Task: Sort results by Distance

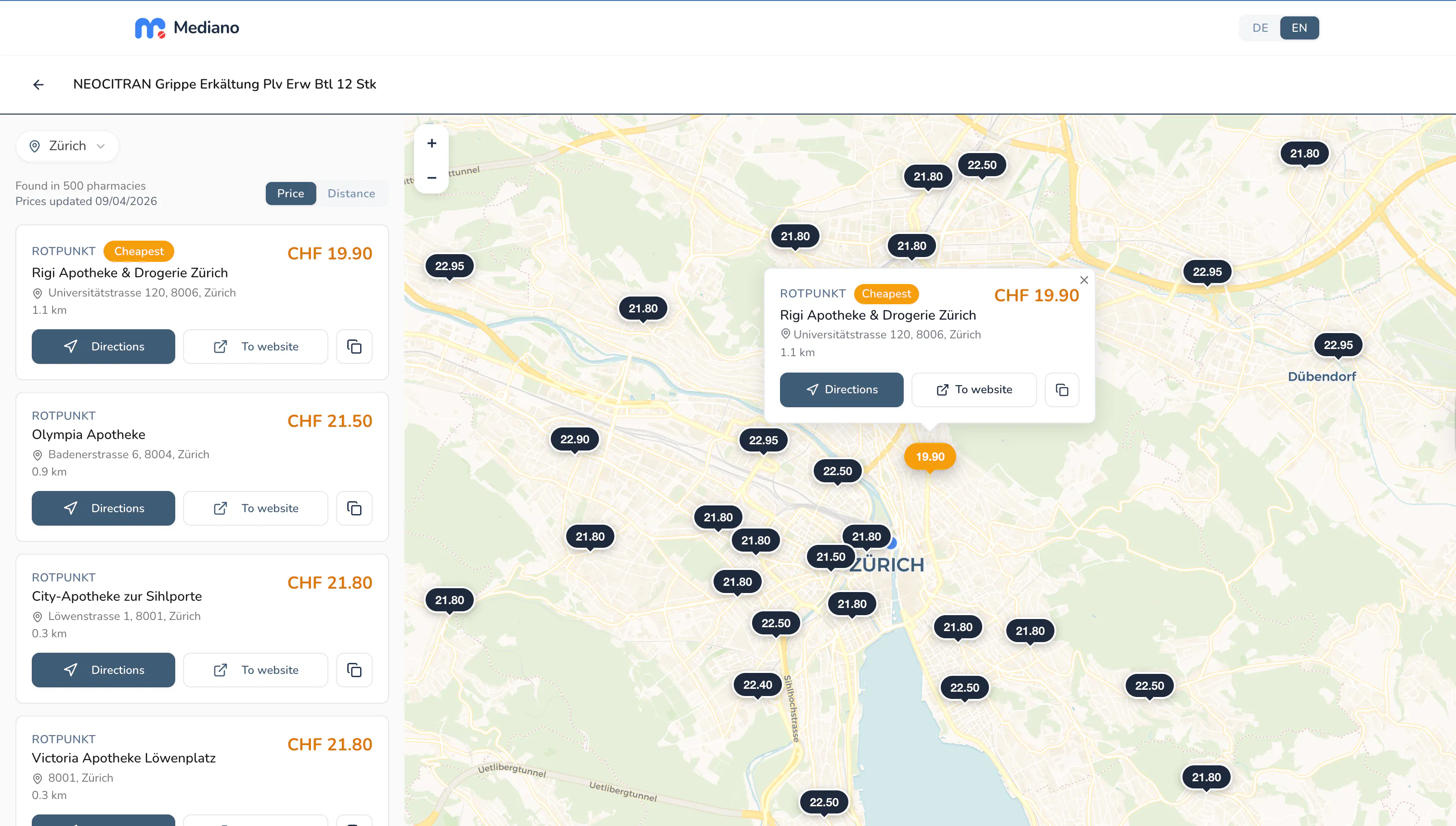Action: [351, 194]
